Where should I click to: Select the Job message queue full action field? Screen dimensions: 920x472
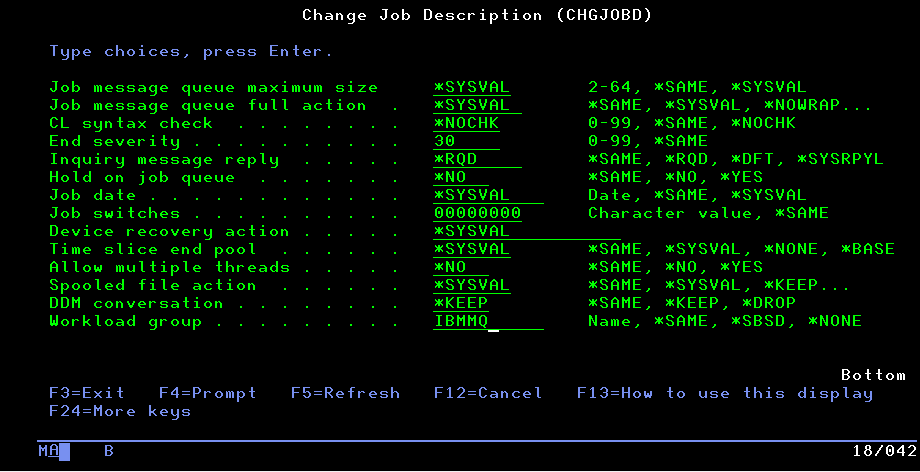tap(477, 106)
